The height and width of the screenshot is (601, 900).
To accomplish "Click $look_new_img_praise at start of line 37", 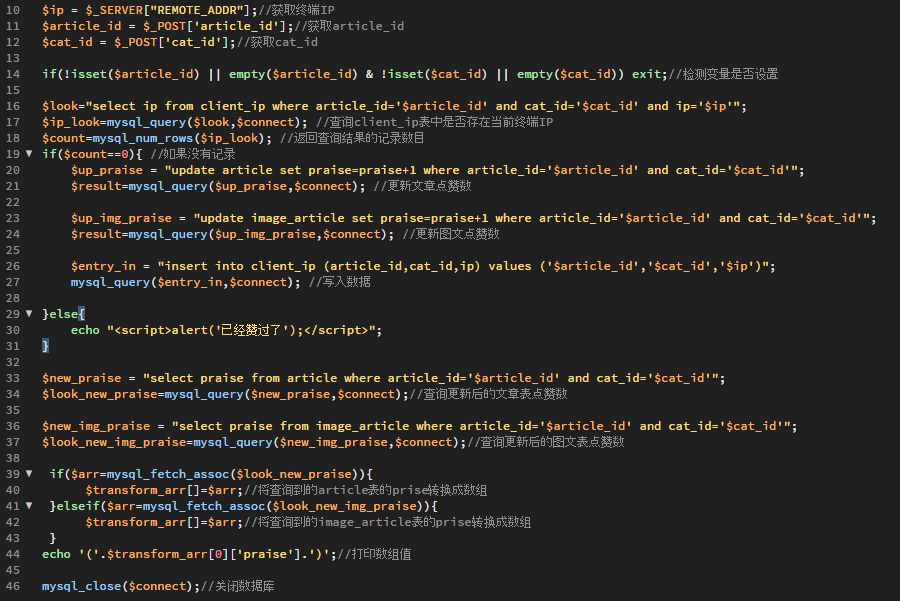I will (x=114, y=443).
